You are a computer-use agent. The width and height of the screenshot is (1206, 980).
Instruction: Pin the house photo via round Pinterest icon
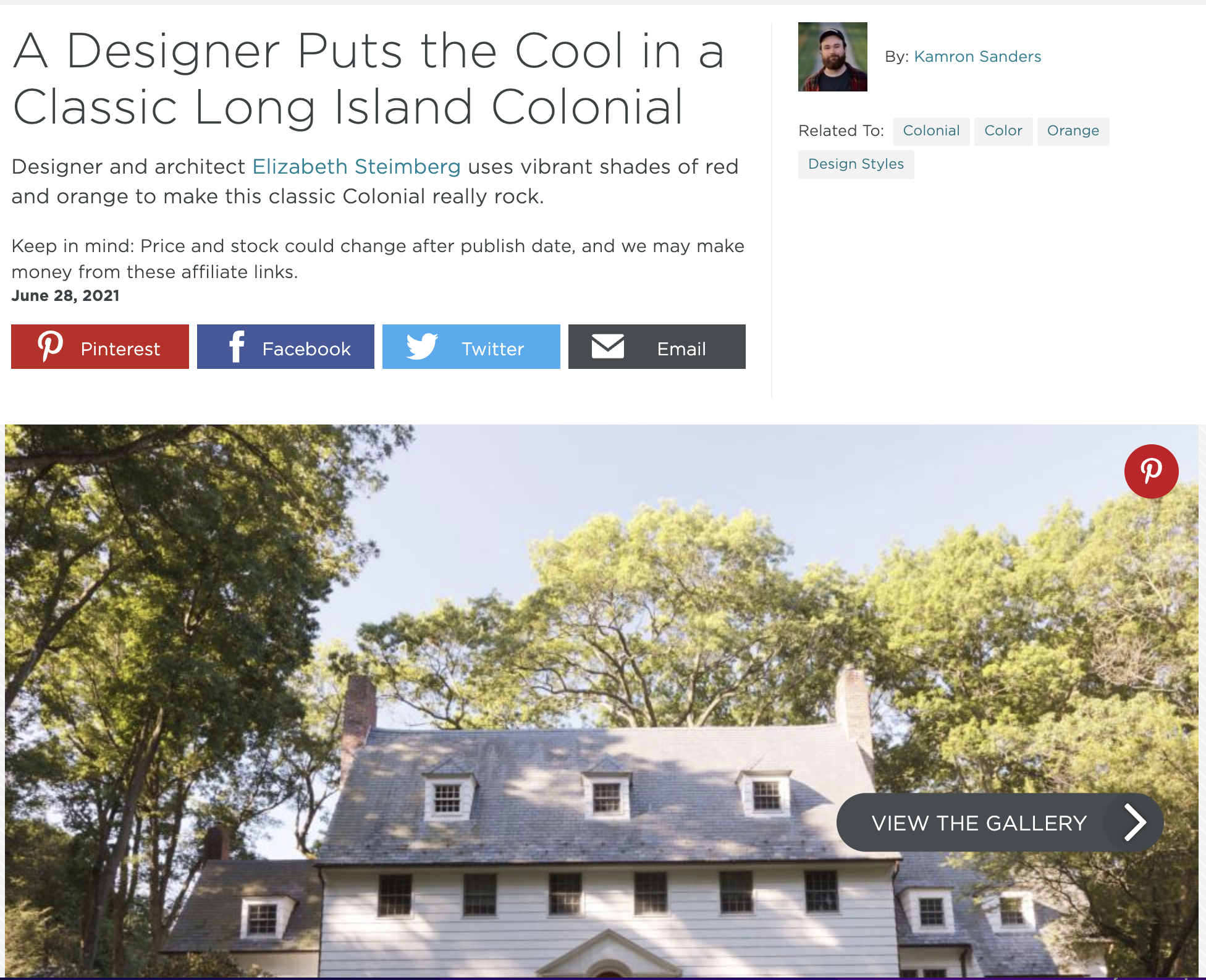[x=1151, y=471]
